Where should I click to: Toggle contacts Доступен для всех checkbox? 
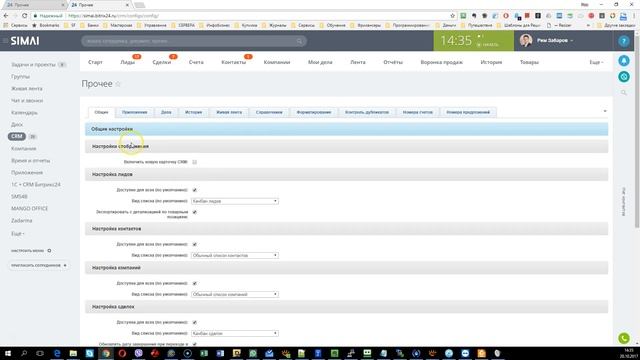195,244
